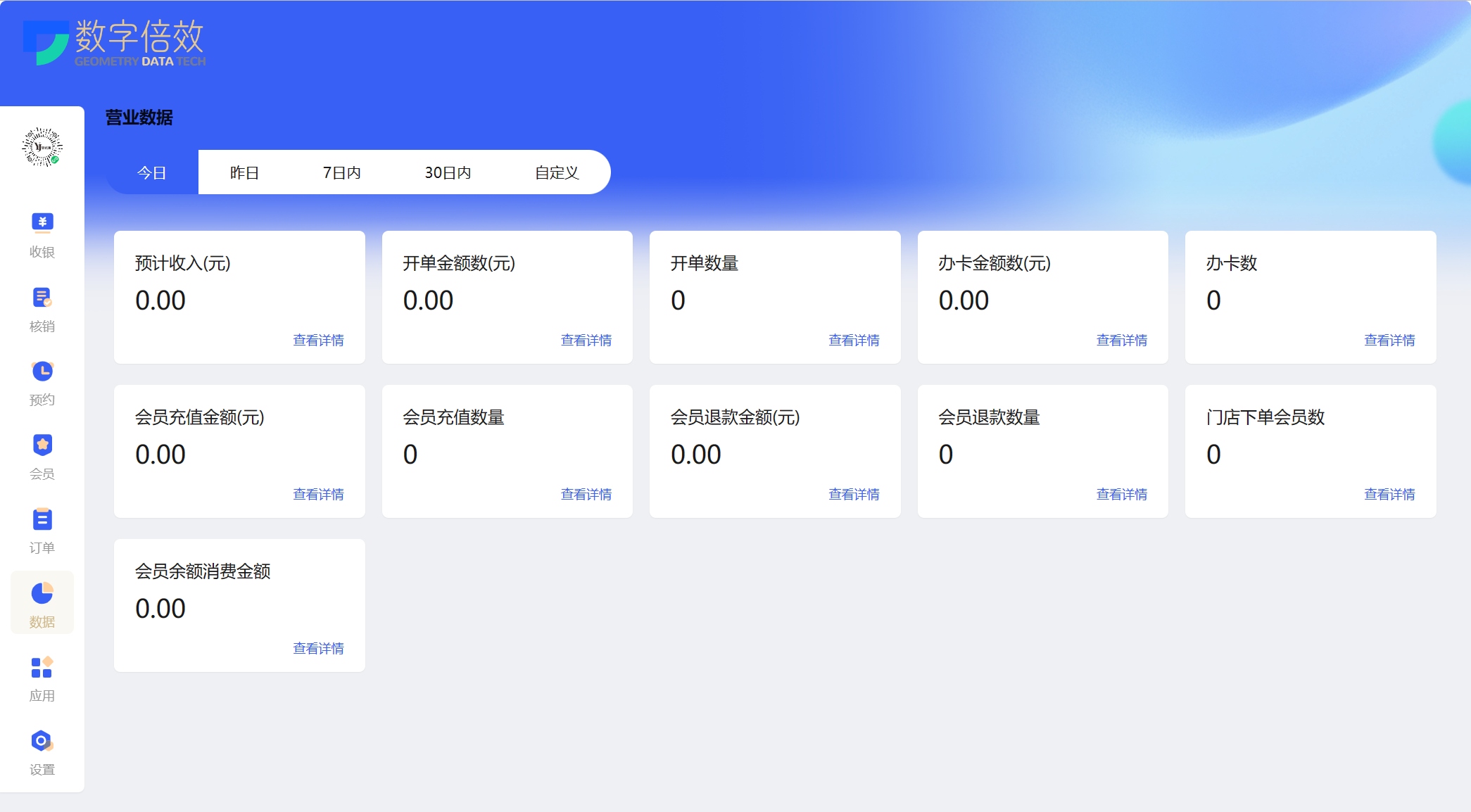Viewport: 1471px width, 812px height.
Task: Open the 收银 cashier icon
Action: point(42,222)
